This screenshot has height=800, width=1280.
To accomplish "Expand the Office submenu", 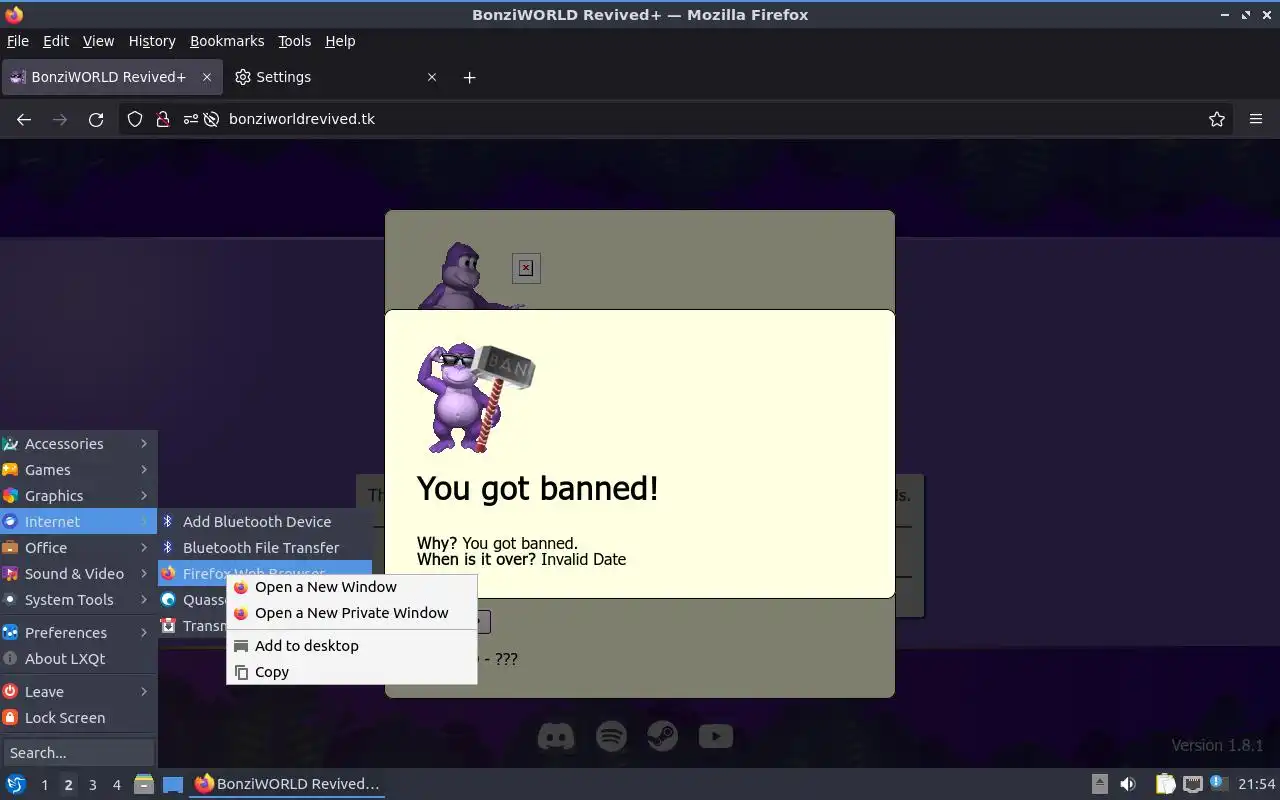I will 78,548.
